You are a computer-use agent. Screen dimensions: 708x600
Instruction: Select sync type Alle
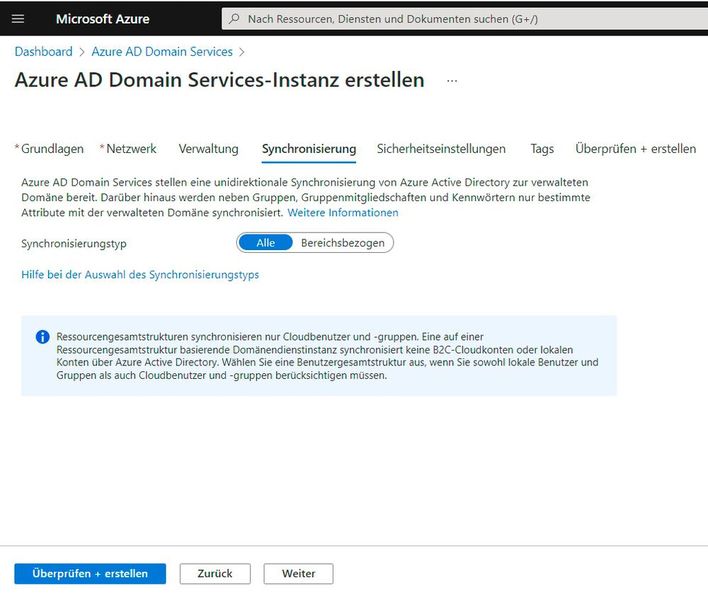point(266,243)
